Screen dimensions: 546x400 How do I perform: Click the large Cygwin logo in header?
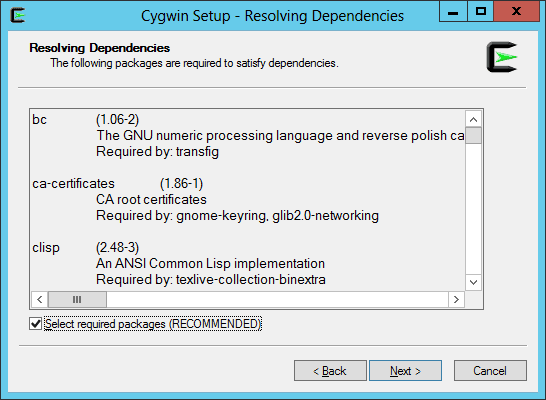point(502,57)
